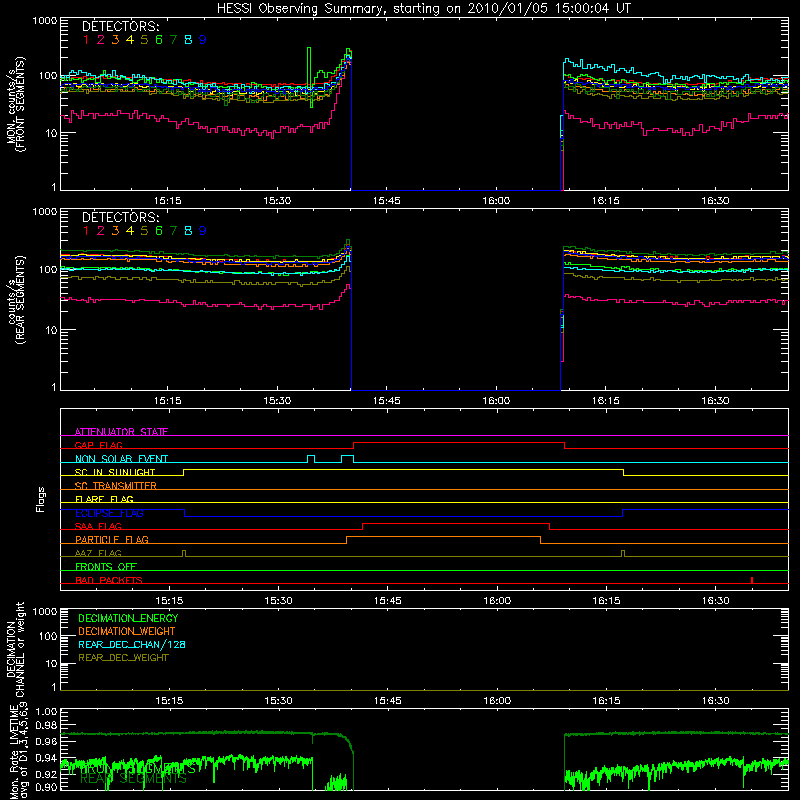Select the REAR_DEC_WEIGHT legend entry
This screenshot has height=800, width=800.
click(123, 658)
